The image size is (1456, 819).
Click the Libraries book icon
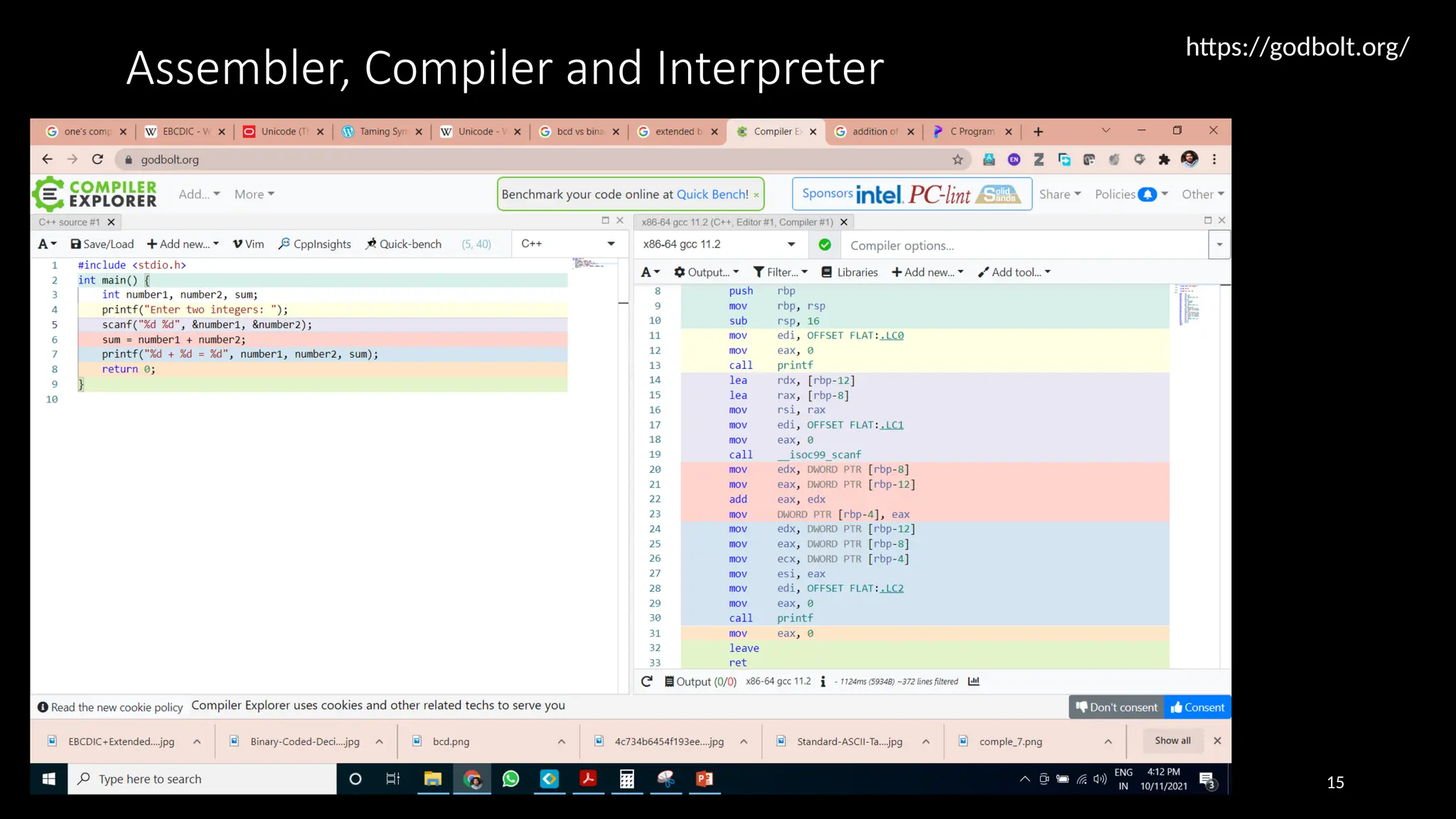point(827,272)
